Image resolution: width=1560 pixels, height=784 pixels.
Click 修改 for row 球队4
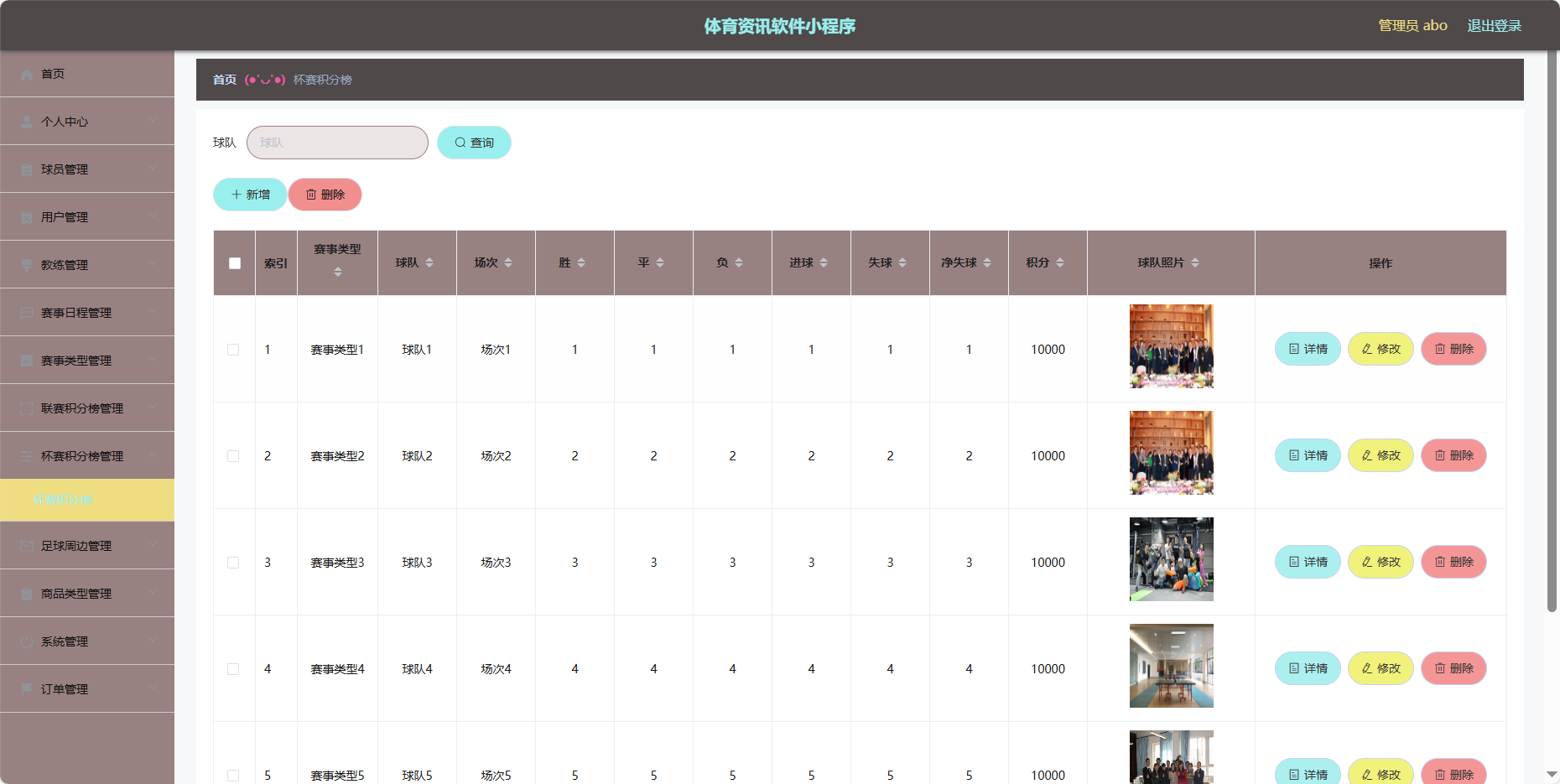[x=1381, y=668]
